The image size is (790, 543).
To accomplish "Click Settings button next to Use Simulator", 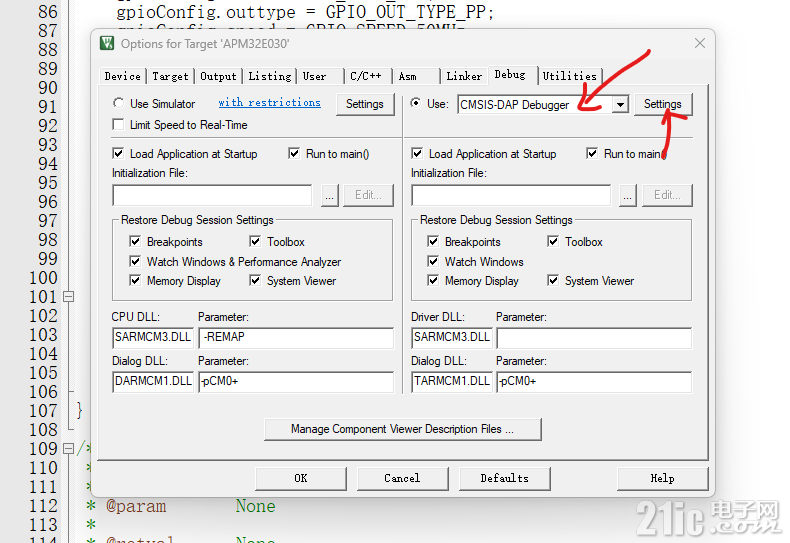I will click(365, 104).
